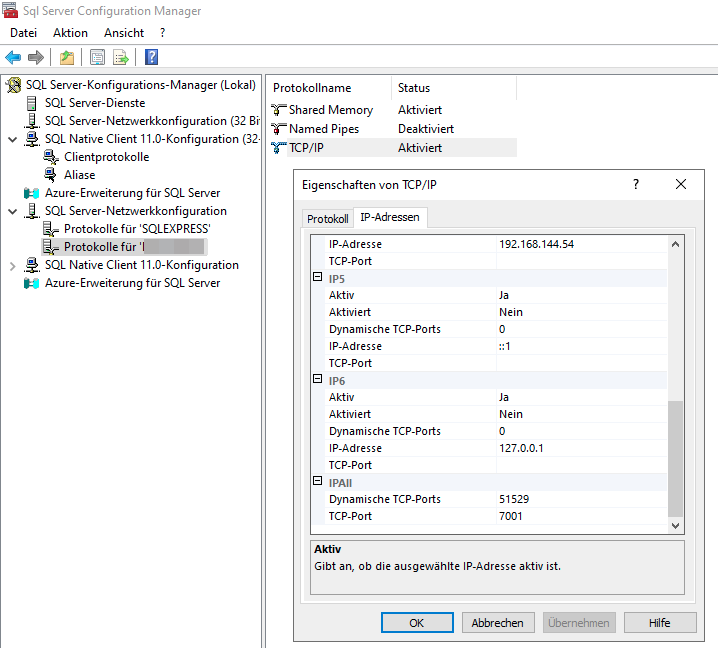
Task: Select the IP-Adressen tab
Action: pos(390,217)
